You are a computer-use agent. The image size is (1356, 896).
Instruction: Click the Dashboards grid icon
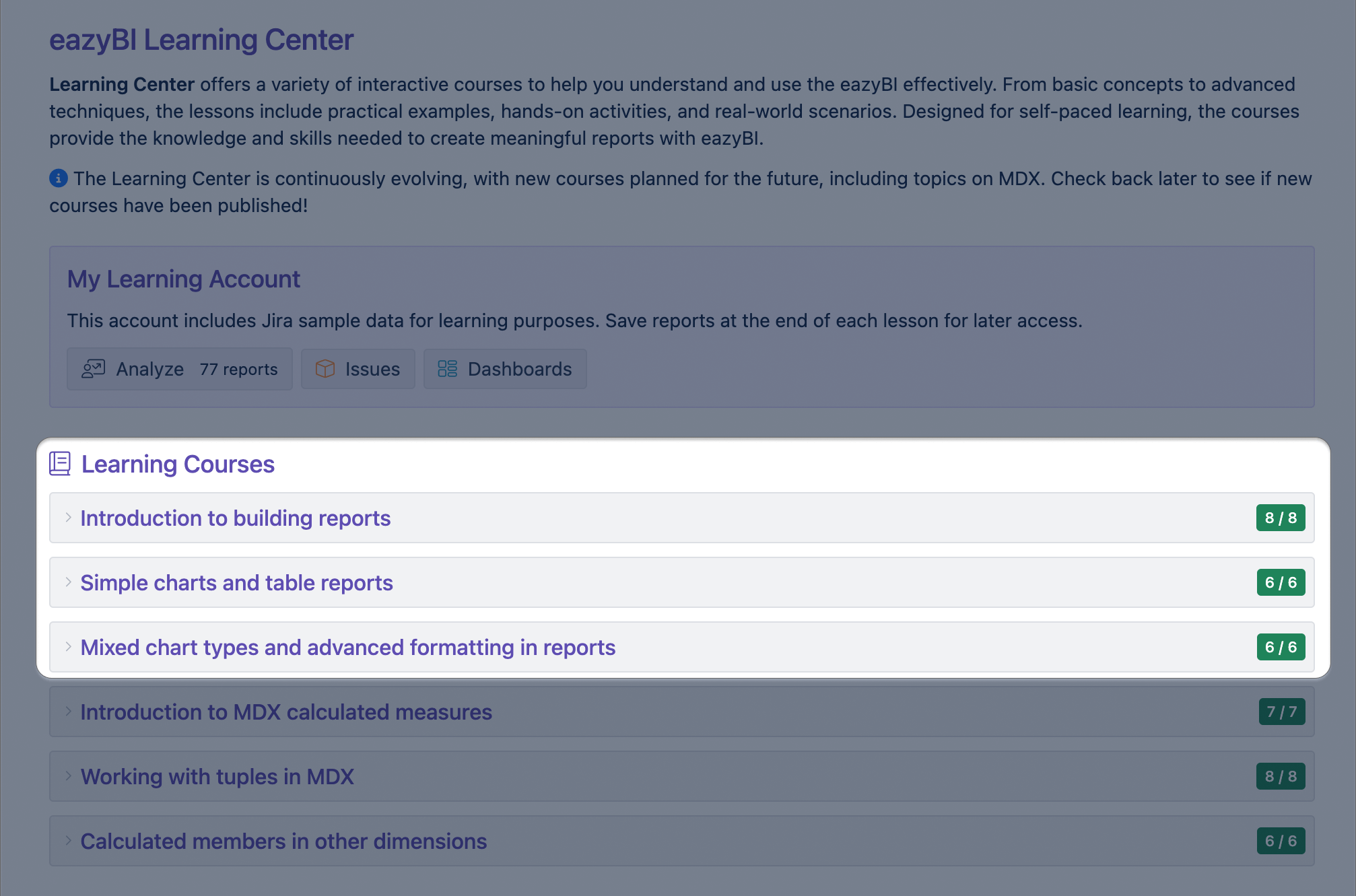click(x=447, y=369)
